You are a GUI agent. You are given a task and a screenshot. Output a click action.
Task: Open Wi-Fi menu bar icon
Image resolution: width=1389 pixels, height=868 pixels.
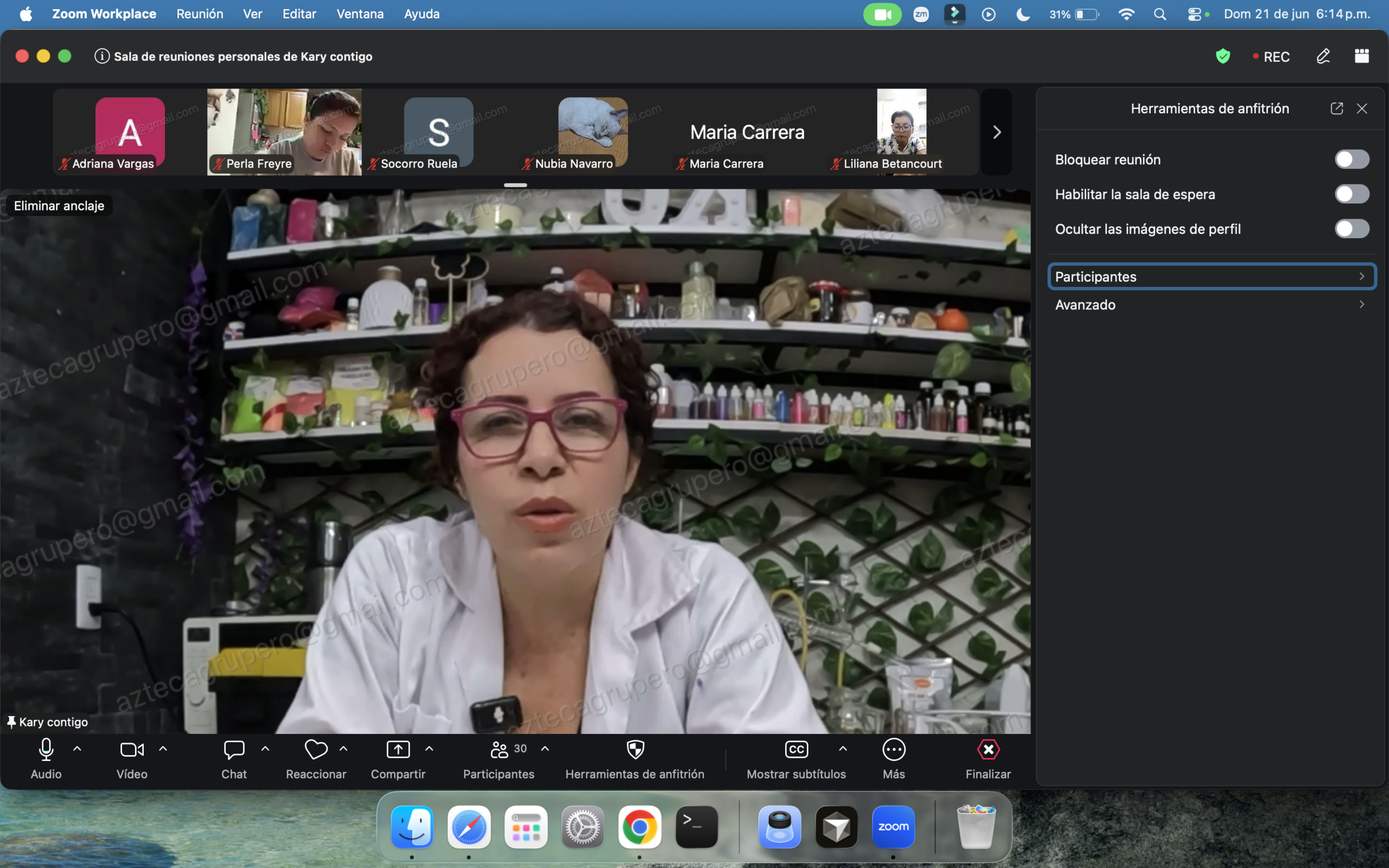pyautogui.click(x=1126, y=14)
